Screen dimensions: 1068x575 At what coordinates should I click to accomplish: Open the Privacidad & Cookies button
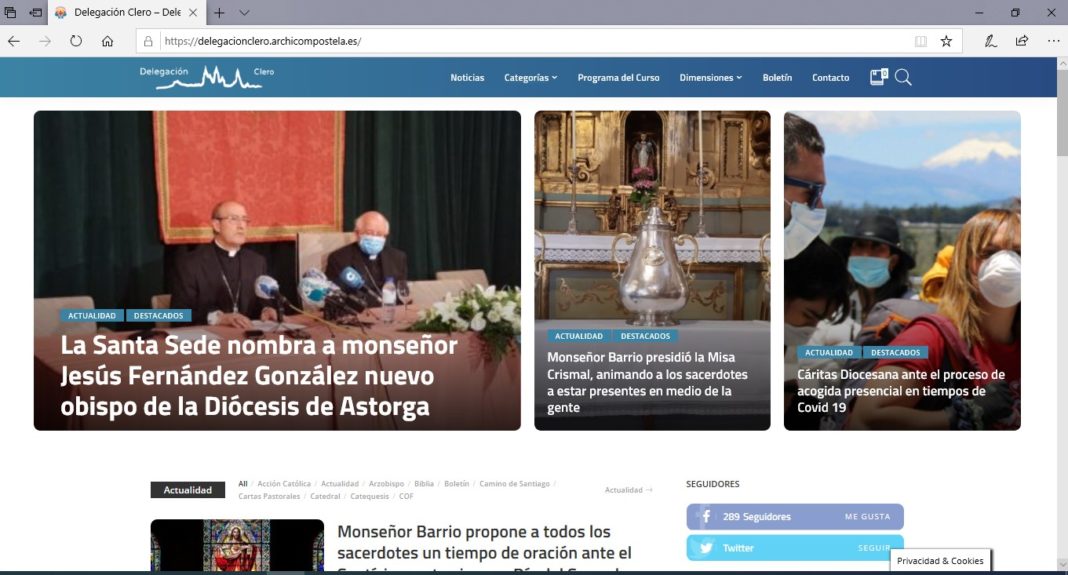point(940,561)
